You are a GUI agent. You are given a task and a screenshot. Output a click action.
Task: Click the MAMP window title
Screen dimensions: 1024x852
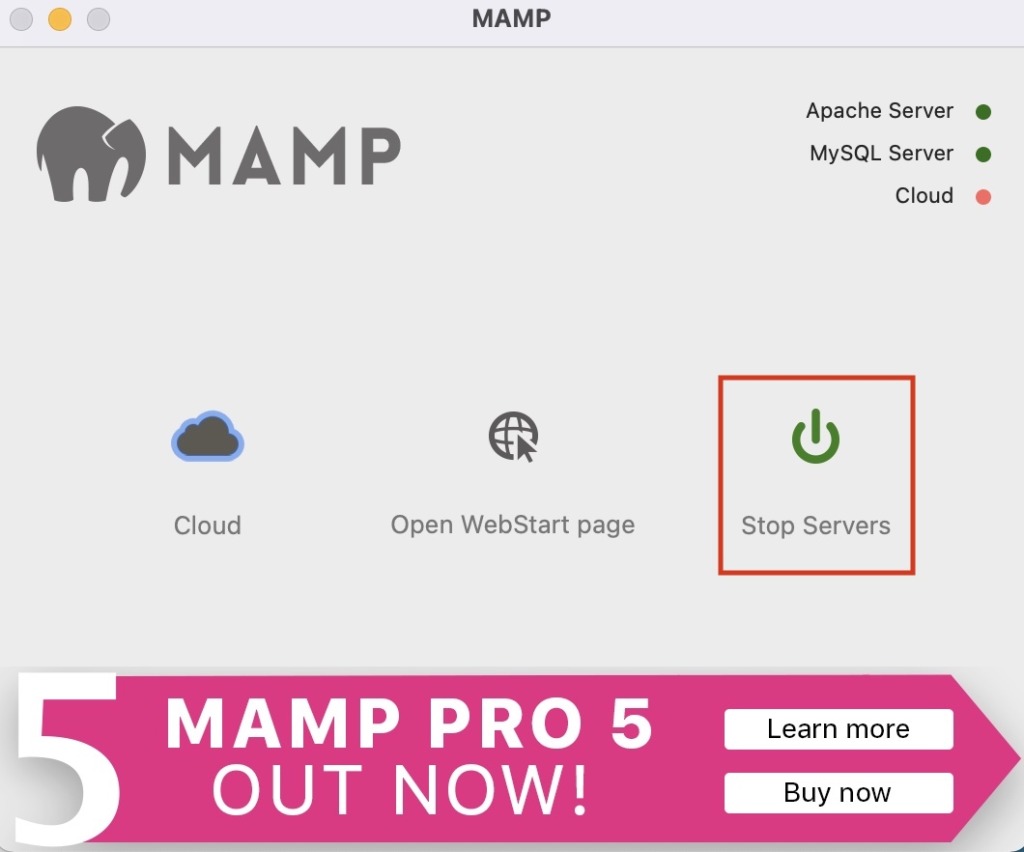point(511,18)
